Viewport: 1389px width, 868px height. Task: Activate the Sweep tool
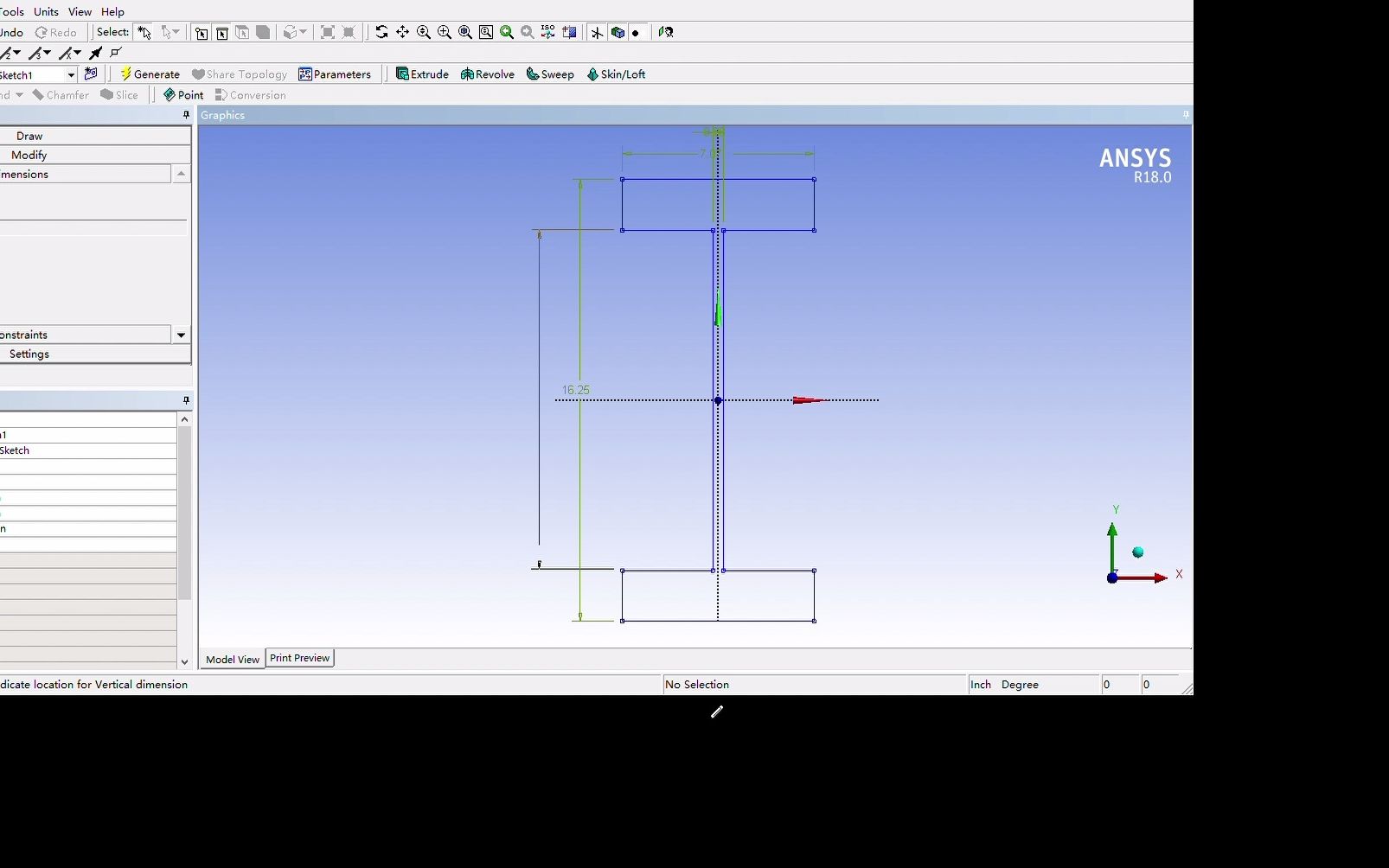pyautogui.click(x=550, y=74)
